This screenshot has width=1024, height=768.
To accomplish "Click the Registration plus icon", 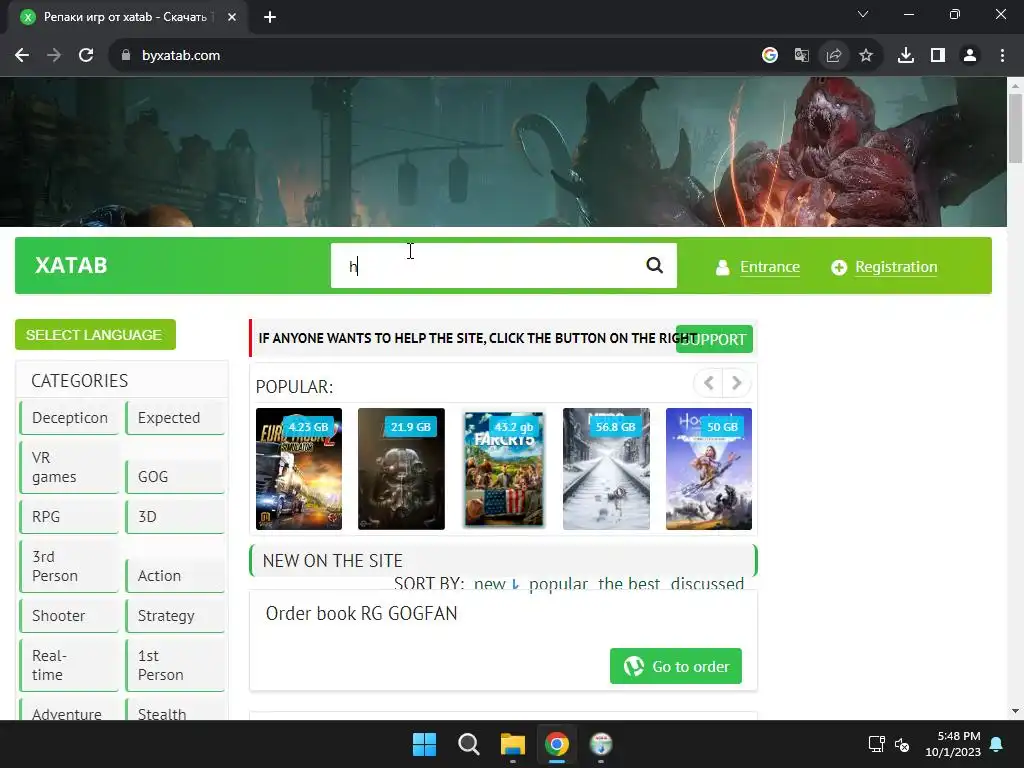I will pyautogui.click(x=839, y=267).
